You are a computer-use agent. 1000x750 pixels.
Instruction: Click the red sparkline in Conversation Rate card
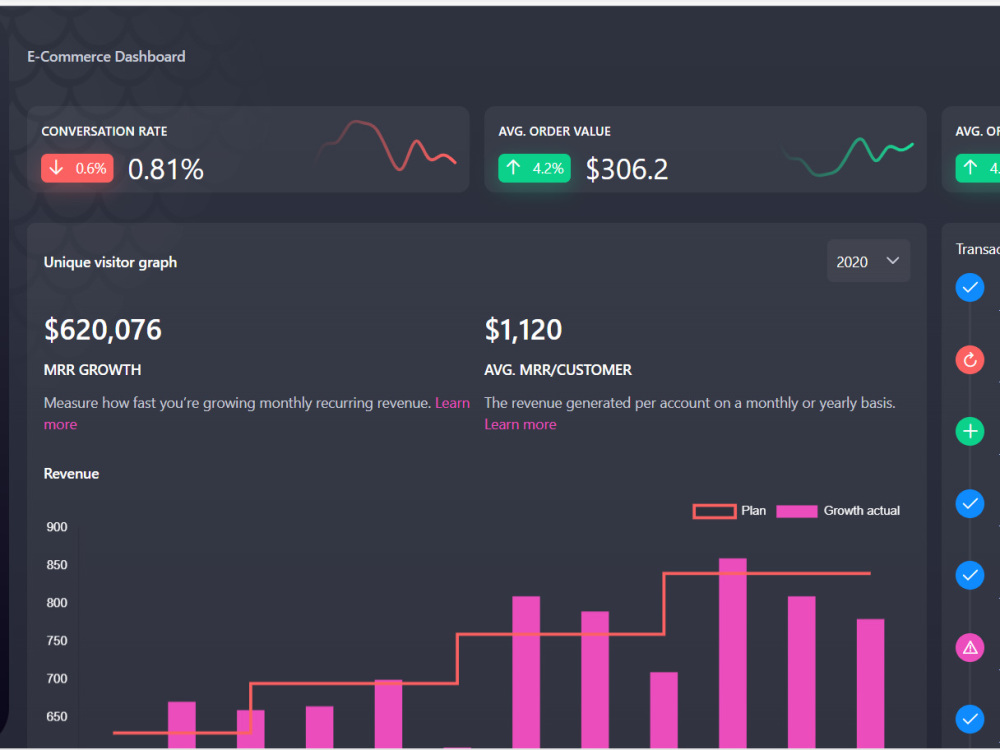pos(387,145)
